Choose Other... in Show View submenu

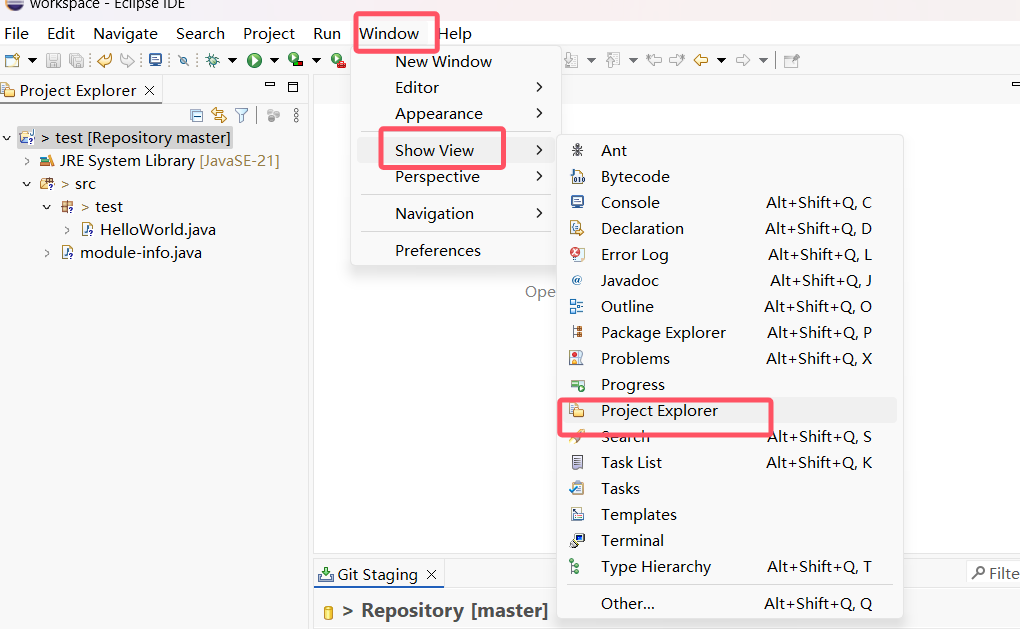click(x=730, y=604)
